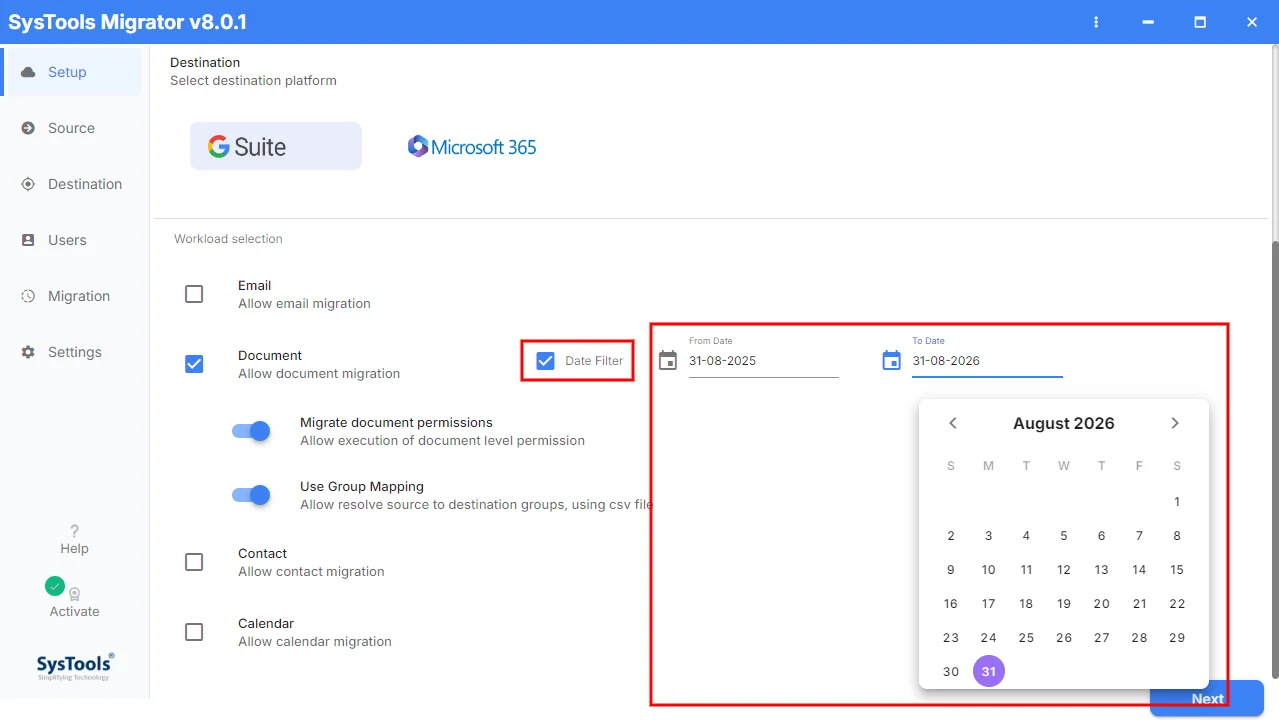Open the Users tab in sidebar
The width and height of the screenshot is (1279, 720).
pyautogui.click(x=71, y=240)
